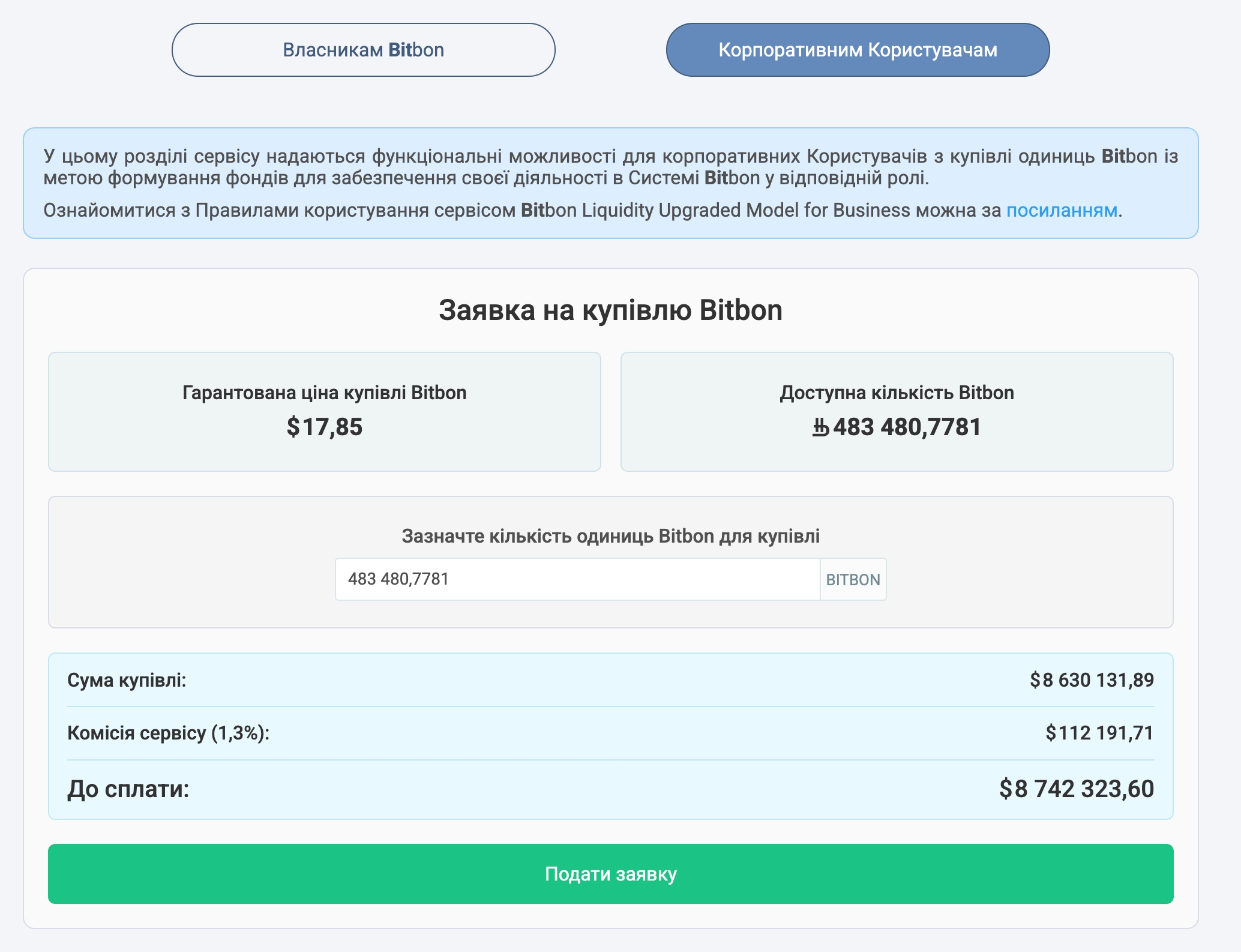Open the rules link посиланням
Viewport: 1241px width, 952px height.
click(1062, 211)
